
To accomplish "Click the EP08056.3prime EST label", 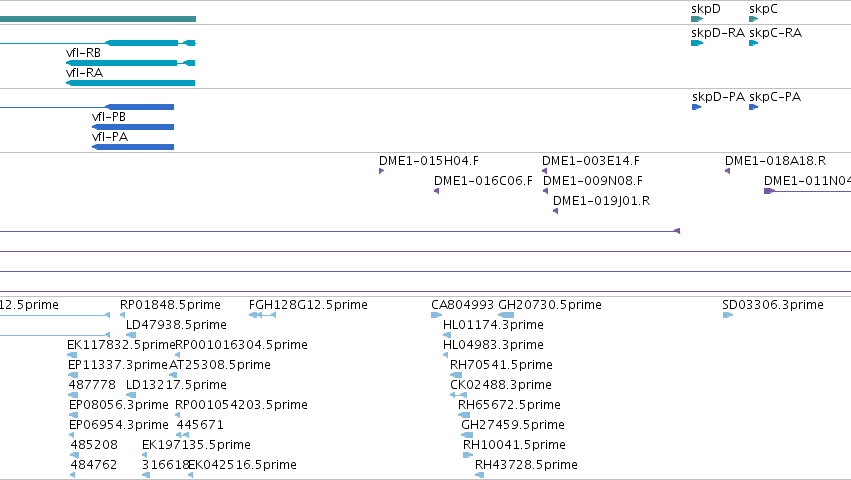I will coord(119,405).
